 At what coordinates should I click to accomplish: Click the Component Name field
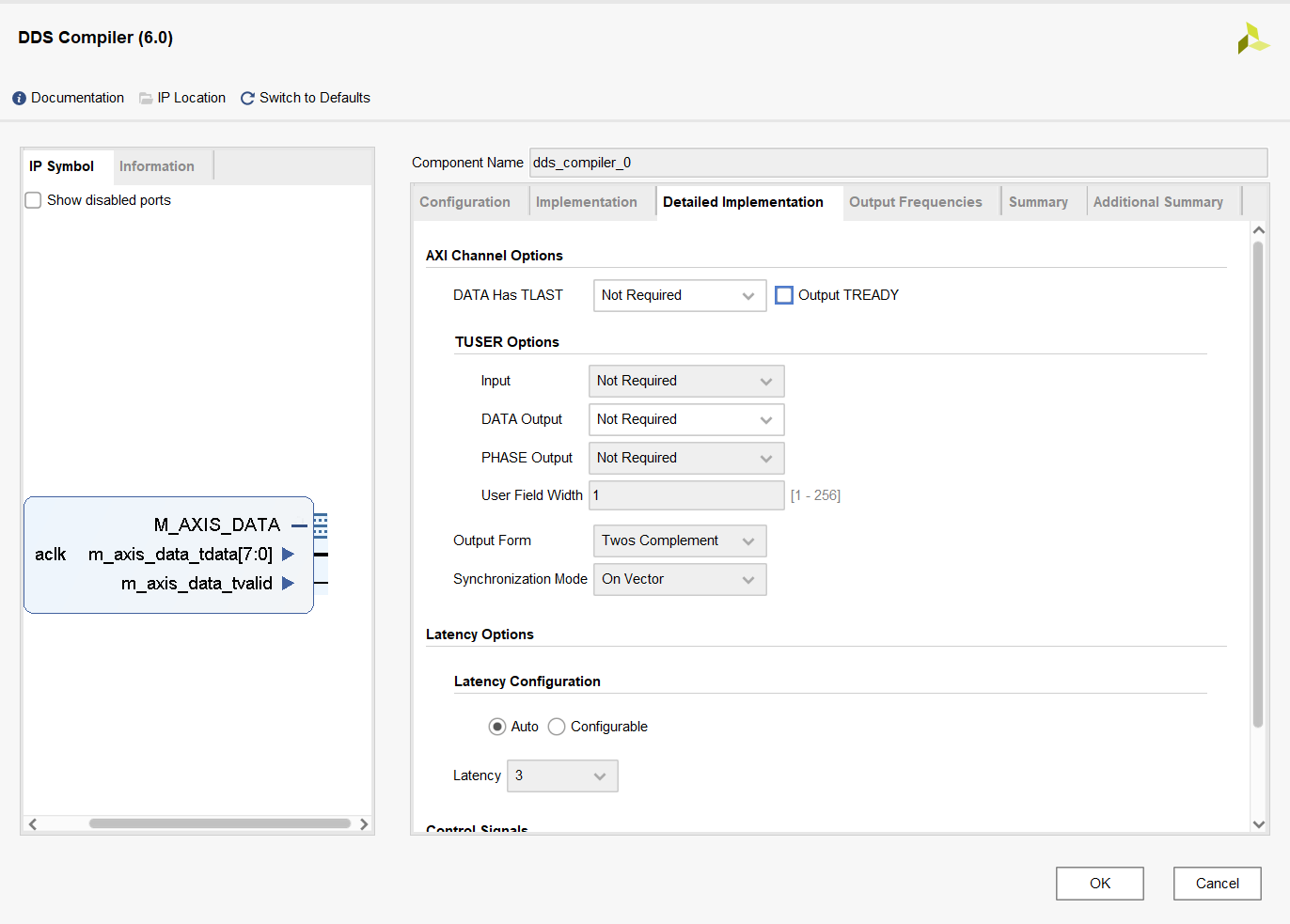(x=898, y=163)
